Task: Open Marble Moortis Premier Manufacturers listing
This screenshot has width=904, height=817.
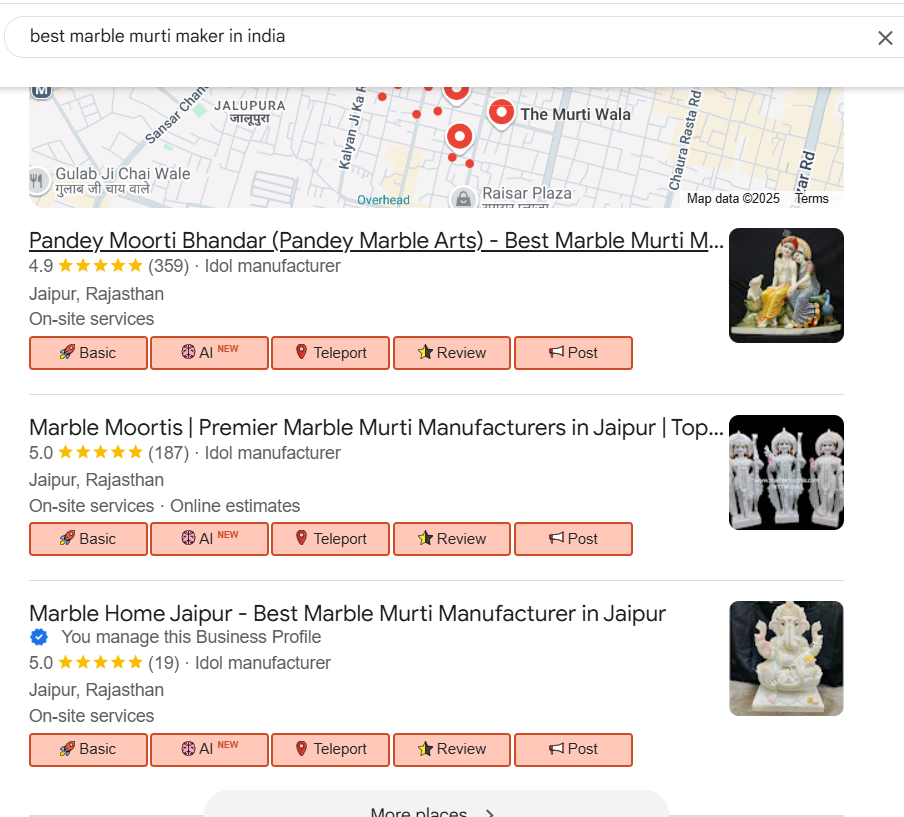Action: click(x=375, y=428)
